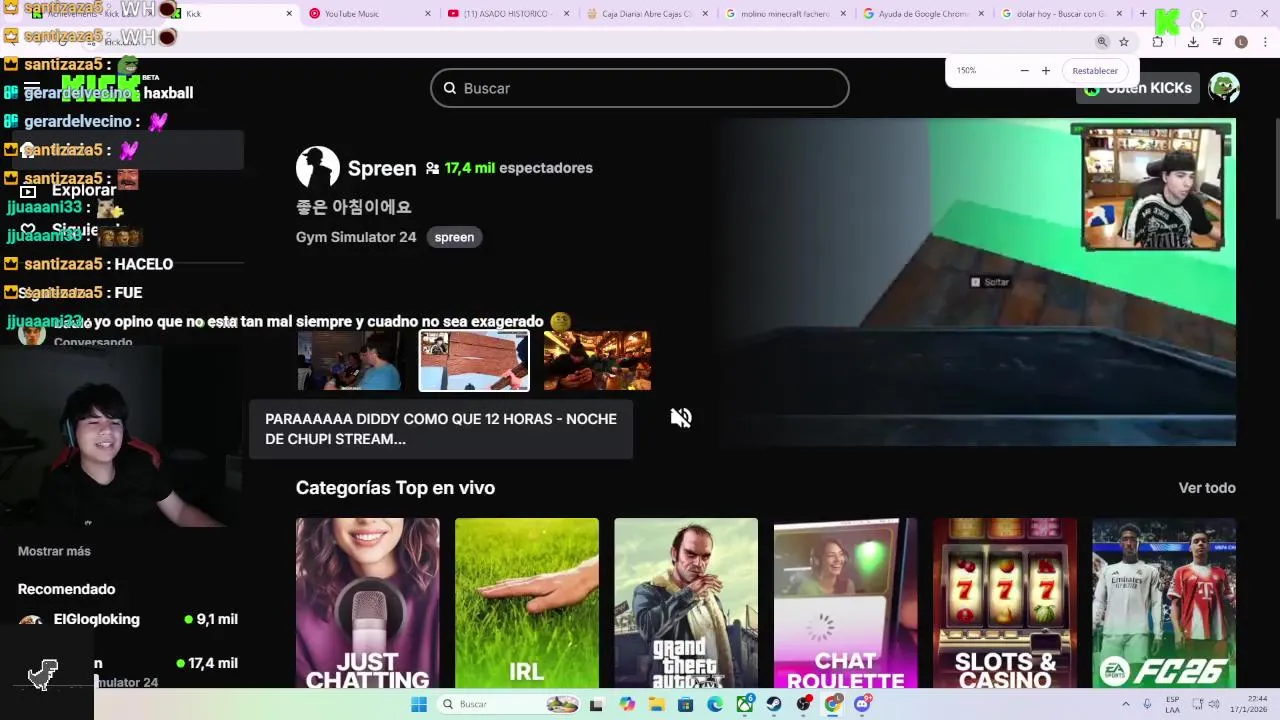Image resolution: width=1280 pixels, height=720 pixels.
Task: Open the ESP LAA language switcher
Action: pos(1172,704)
